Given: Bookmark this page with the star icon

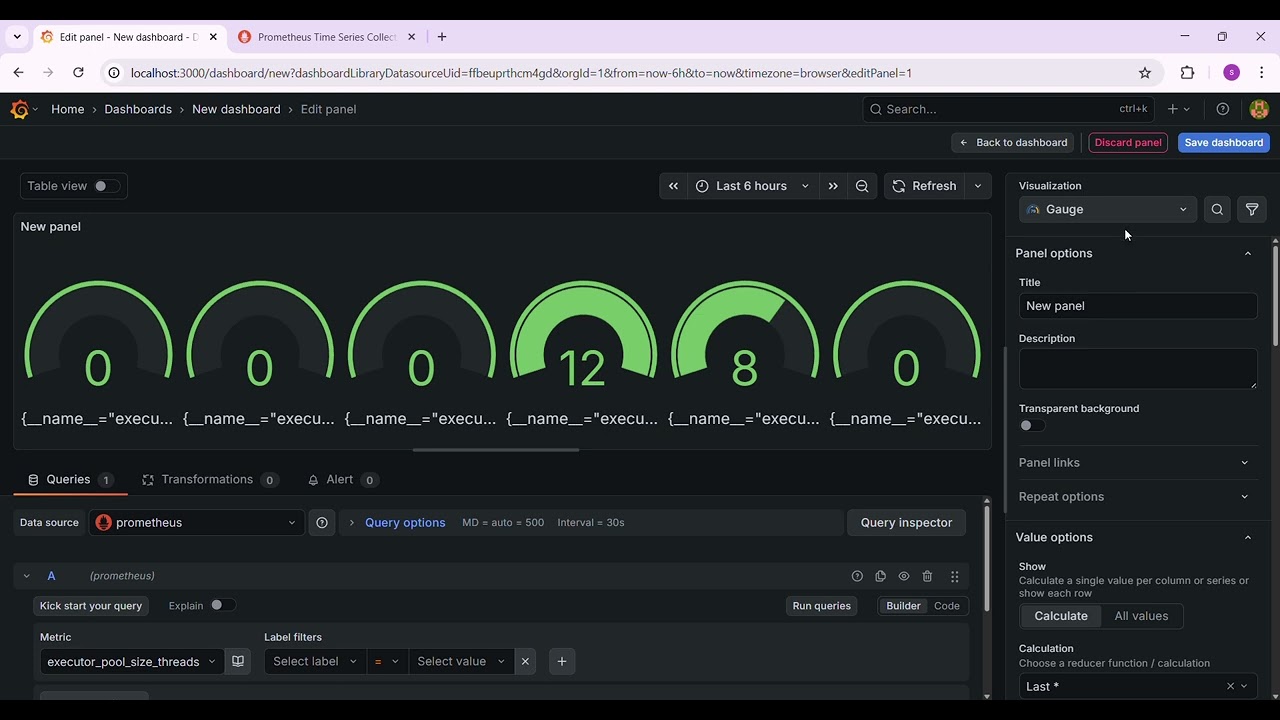Looking at the screenshot, I should tap(1145, 73).
